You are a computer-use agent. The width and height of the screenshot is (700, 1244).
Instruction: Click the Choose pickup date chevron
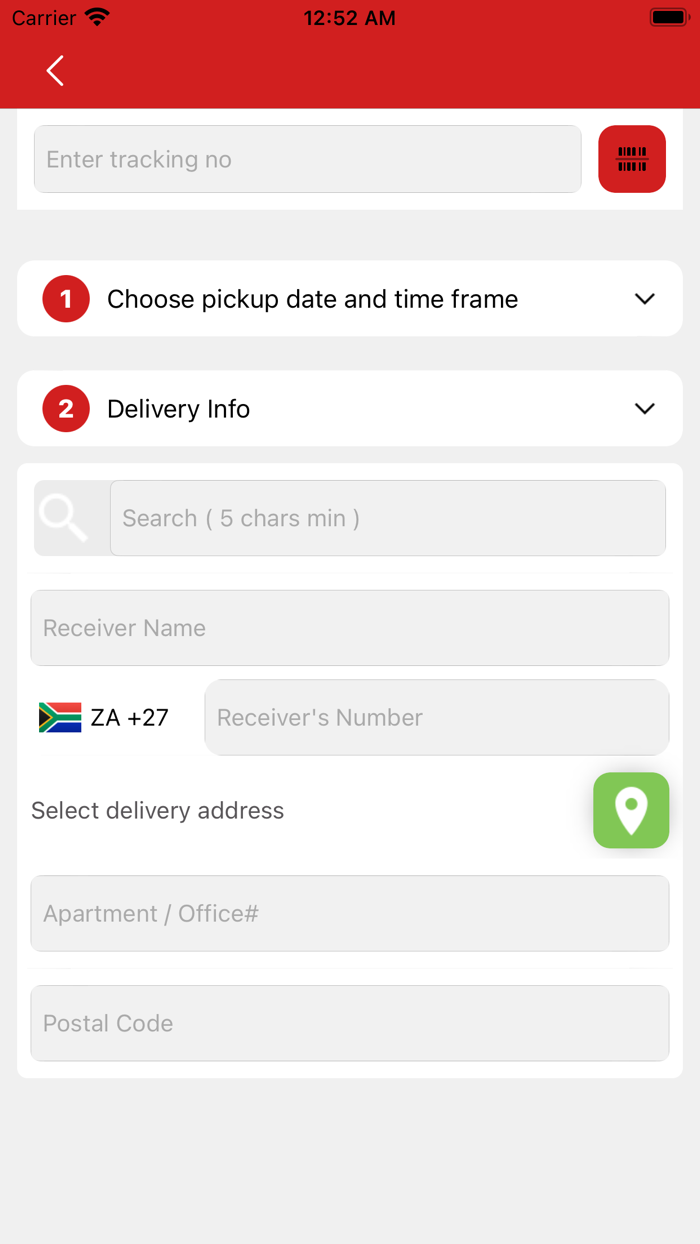[645, 298]
